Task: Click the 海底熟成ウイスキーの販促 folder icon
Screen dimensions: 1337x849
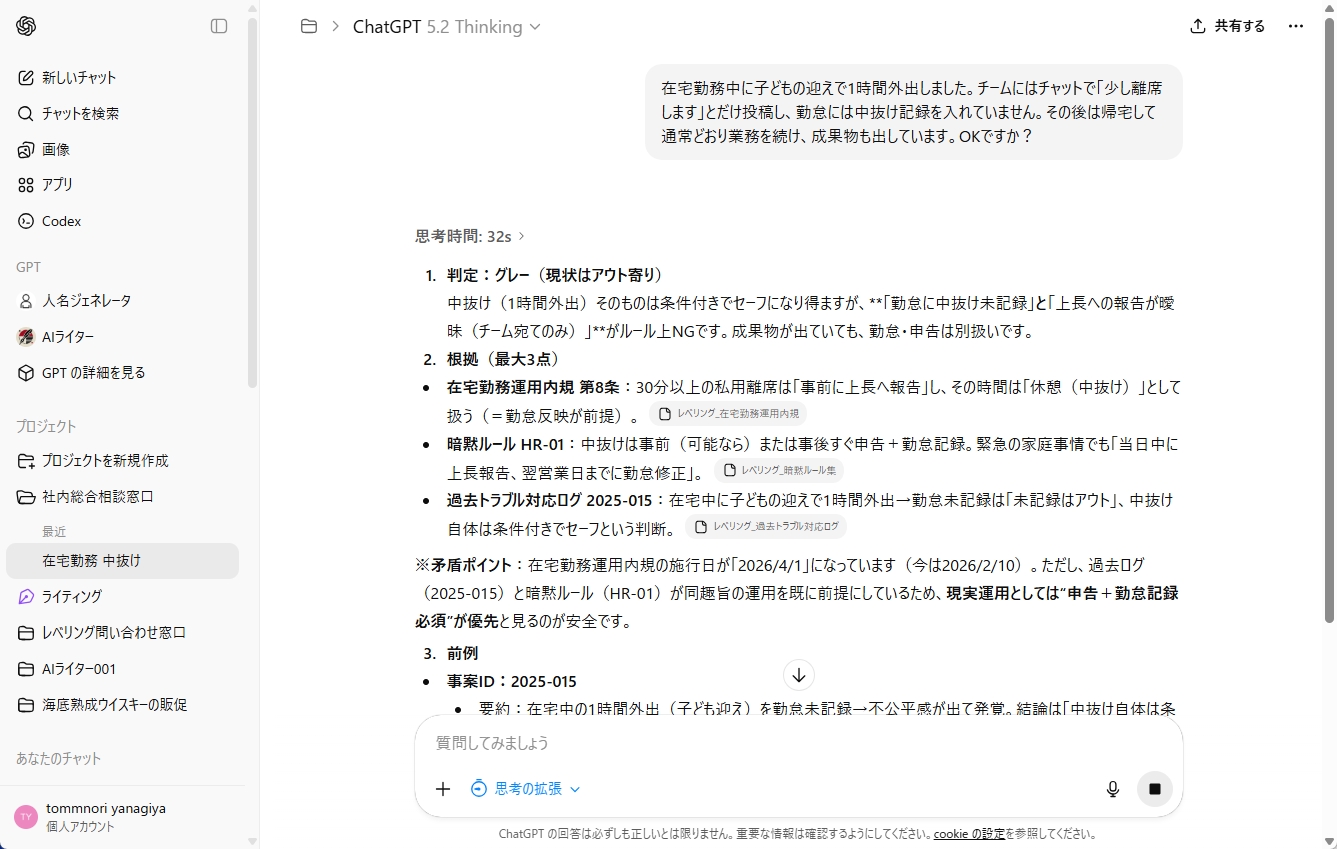Action: (26, 705)
